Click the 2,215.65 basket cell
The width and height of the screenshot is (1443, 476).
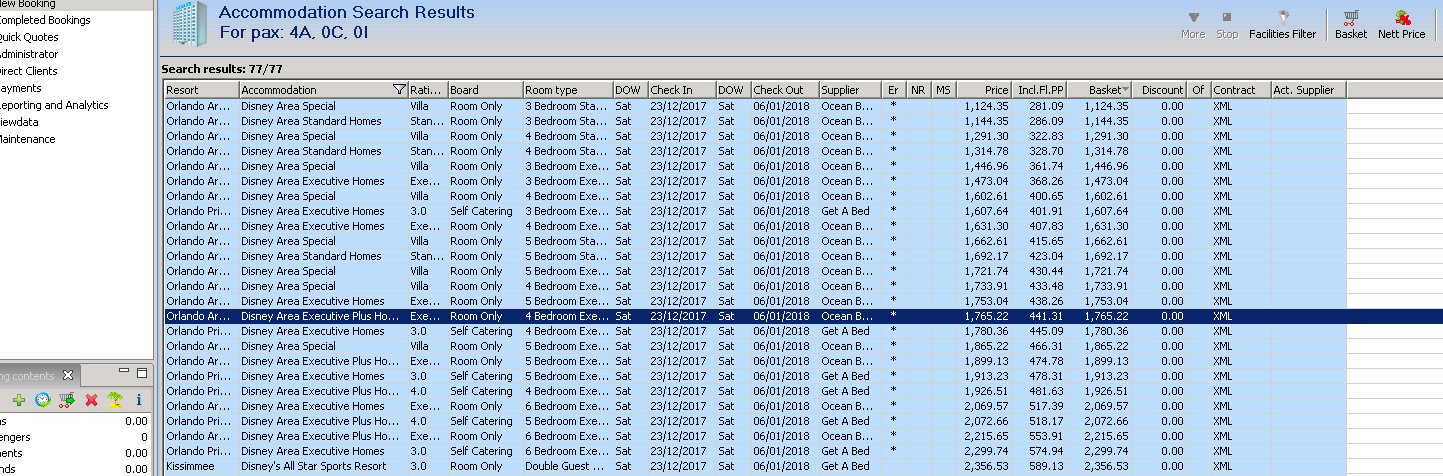1100,436
